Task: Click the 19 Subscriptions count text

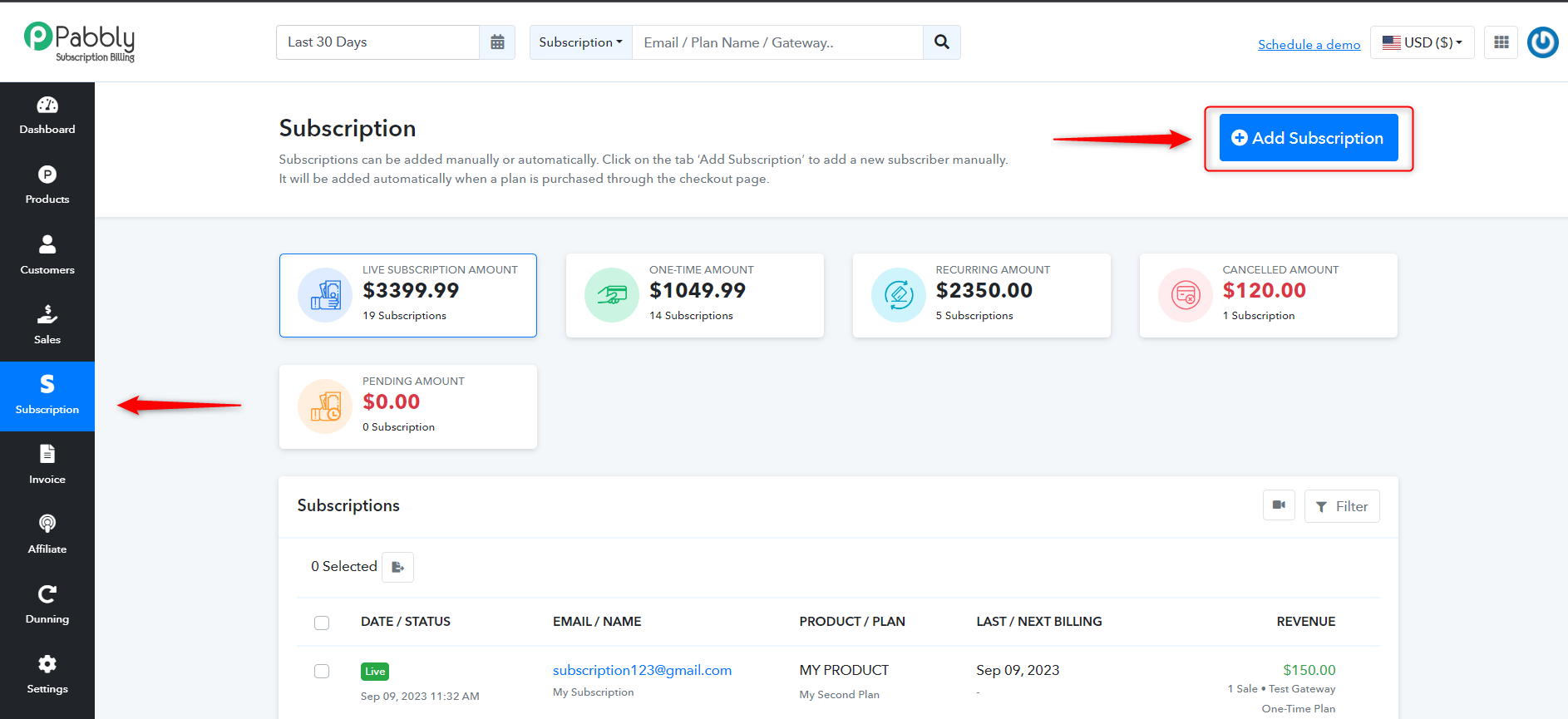Action: (404, 316)
